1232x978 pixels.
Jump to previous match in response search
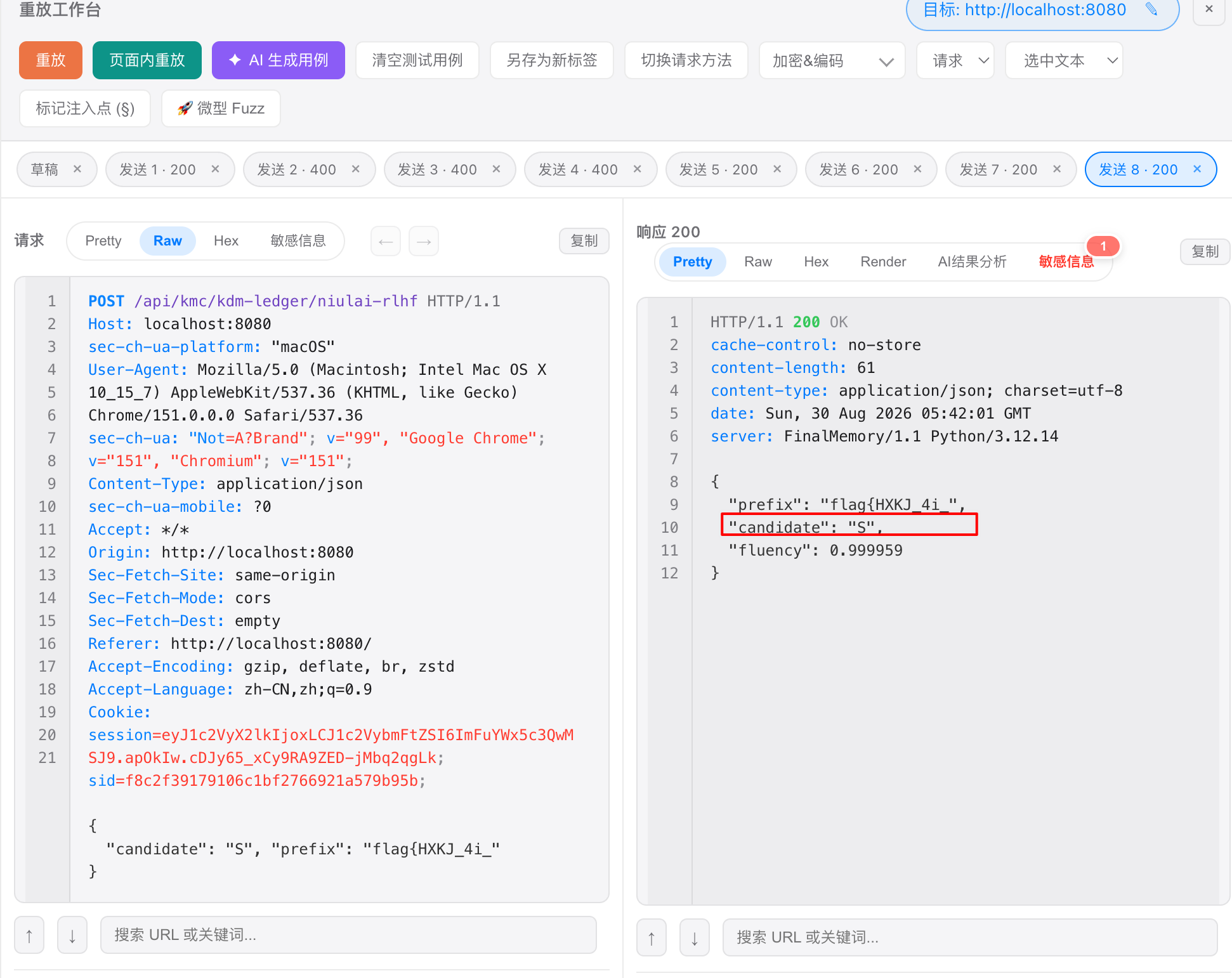point(652,937)
